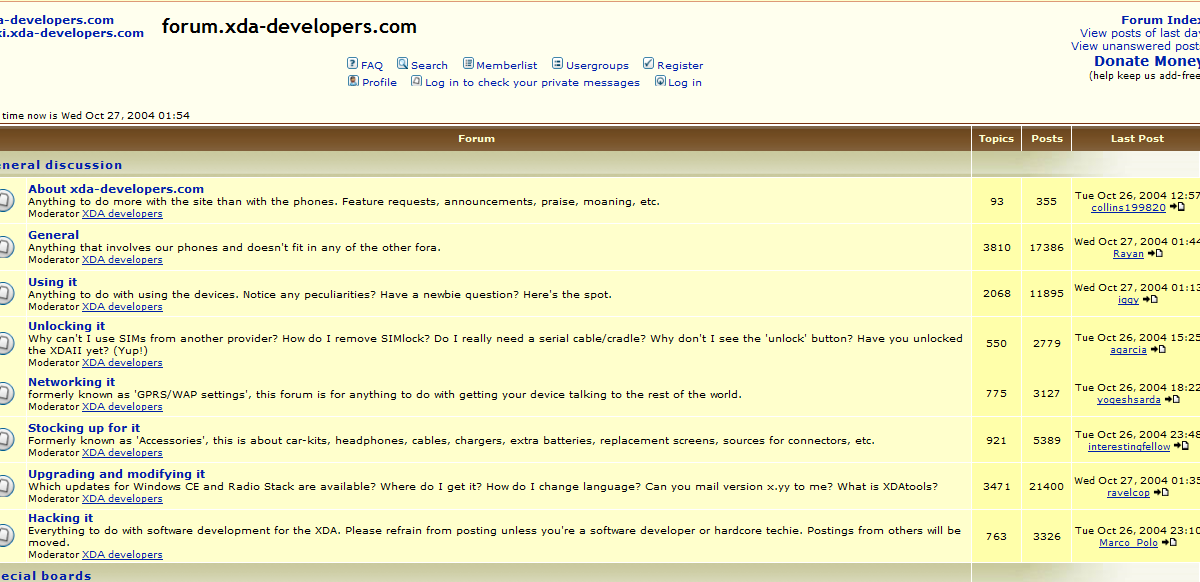Click the 3471 topics count in Upgrading row
Viewport: 1200px width, 582px height.
pyautogui.click(x=996, y=487)
